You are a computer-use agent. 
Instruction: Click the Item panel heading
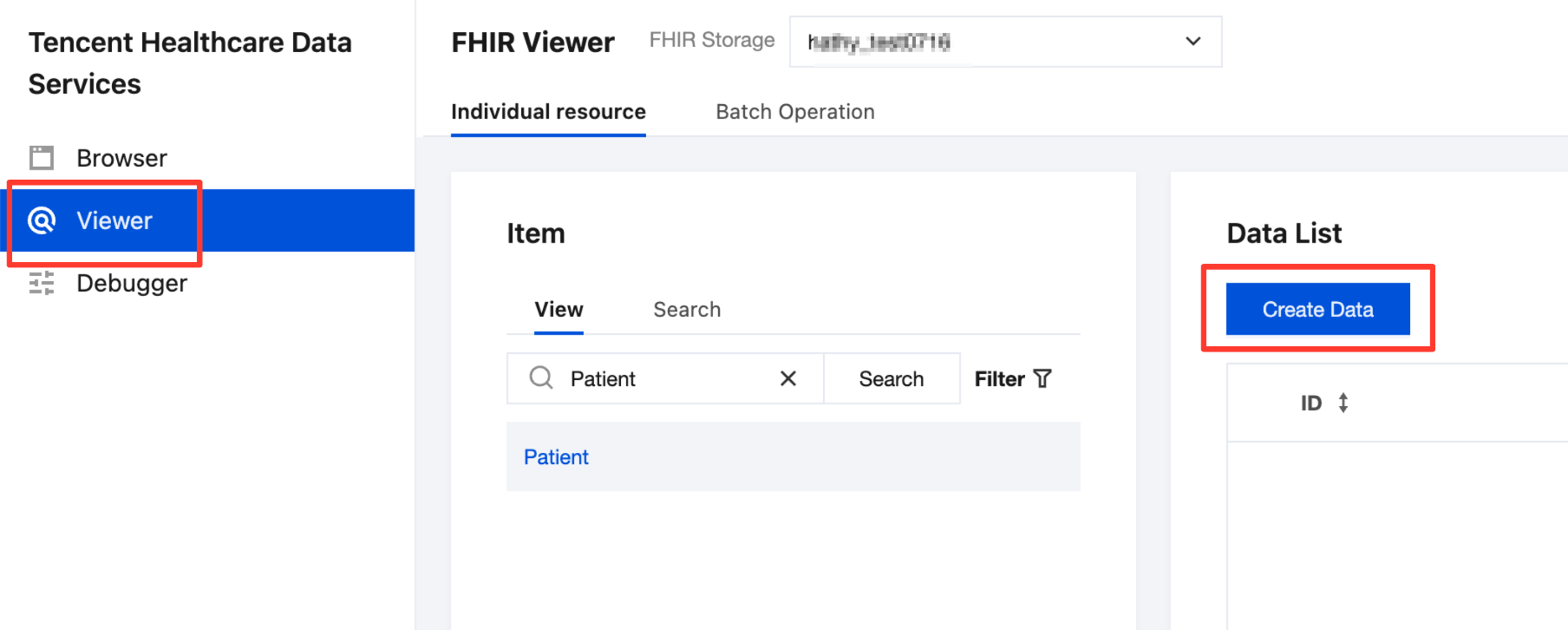(x=536, y=233)
